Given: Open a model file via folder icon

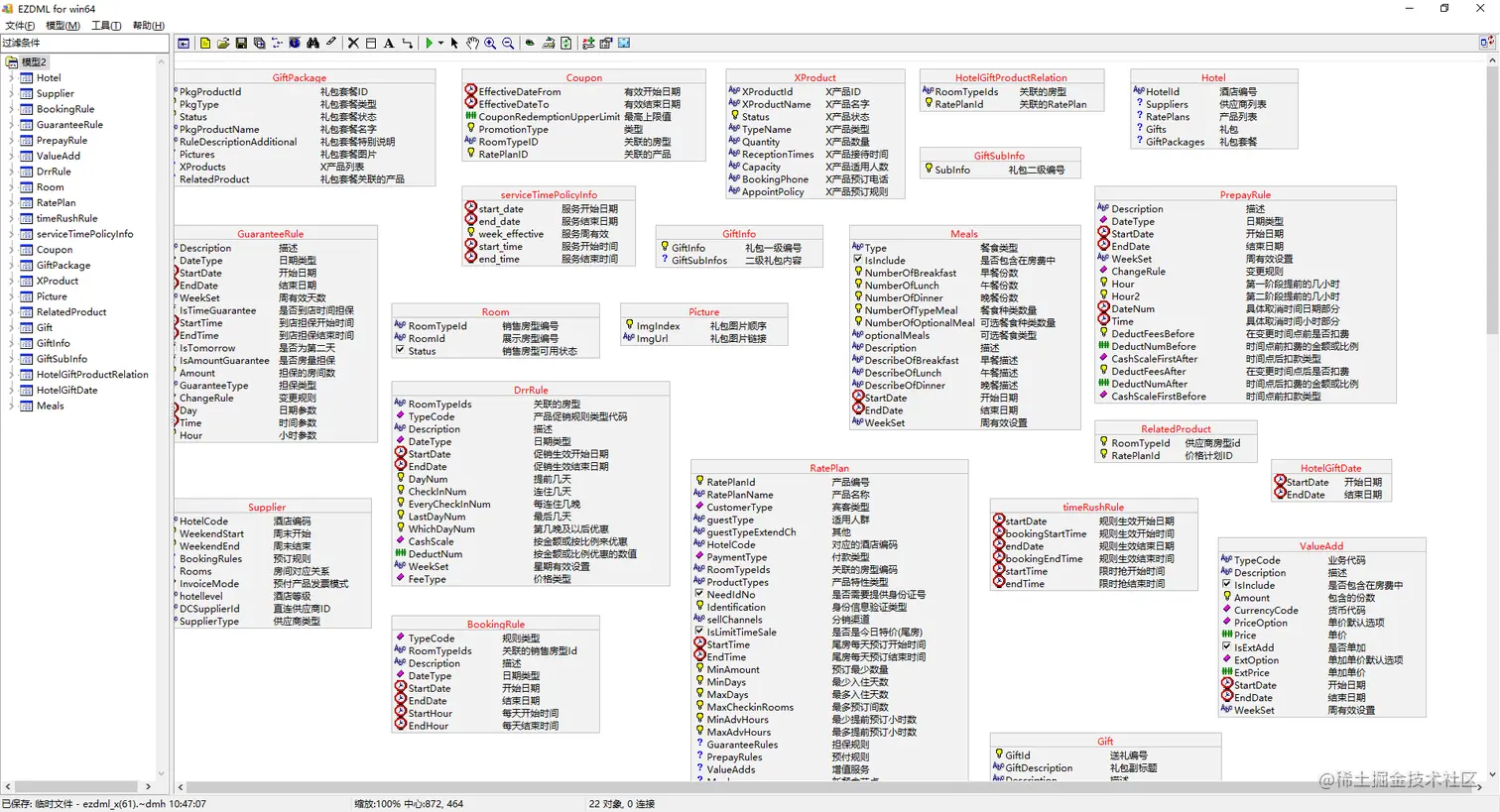Looking at the screenshot, I should tap(223, 43).
